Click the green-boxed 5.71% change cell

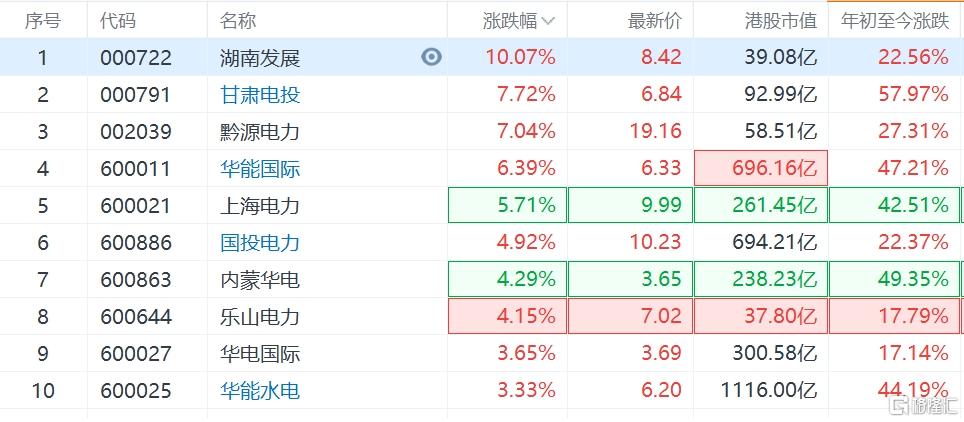(x=508, y=205)
